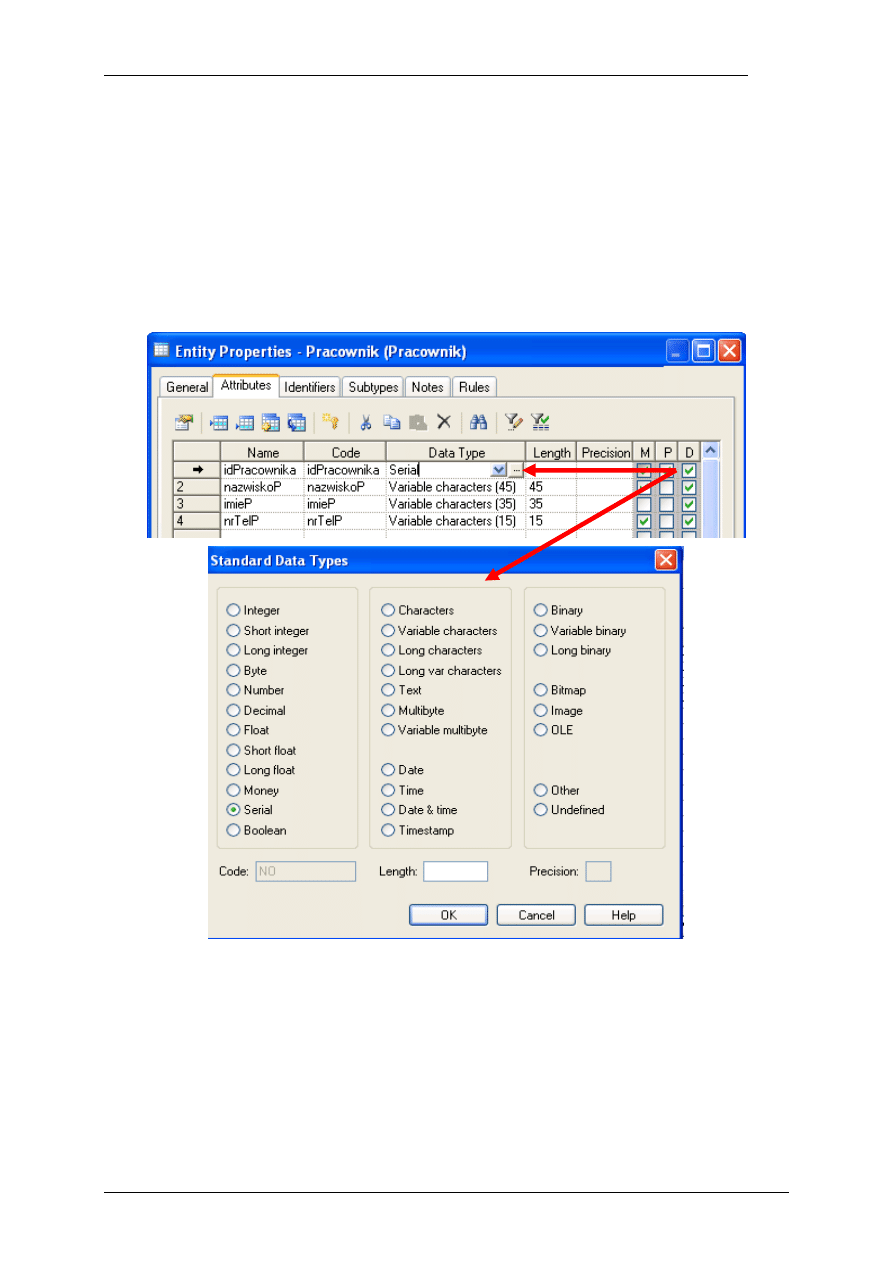
Task: Select the Integer radio button
Action: [233, 610]
